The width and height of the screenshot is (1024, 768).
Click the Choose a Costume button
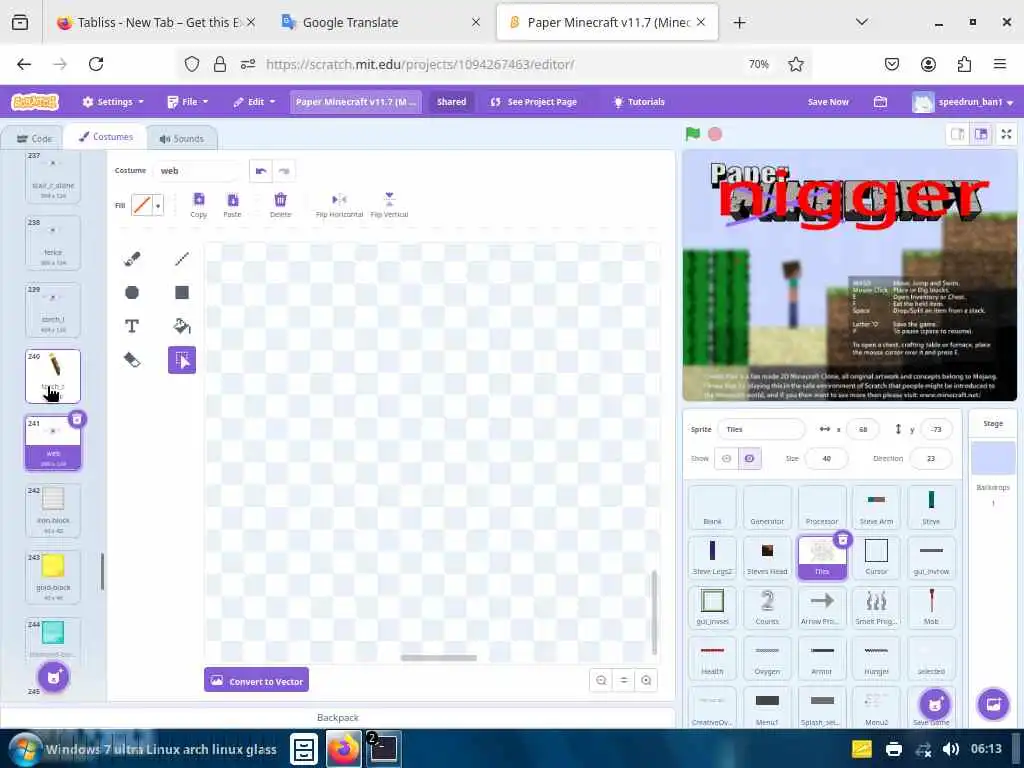[x=54, y=677]
